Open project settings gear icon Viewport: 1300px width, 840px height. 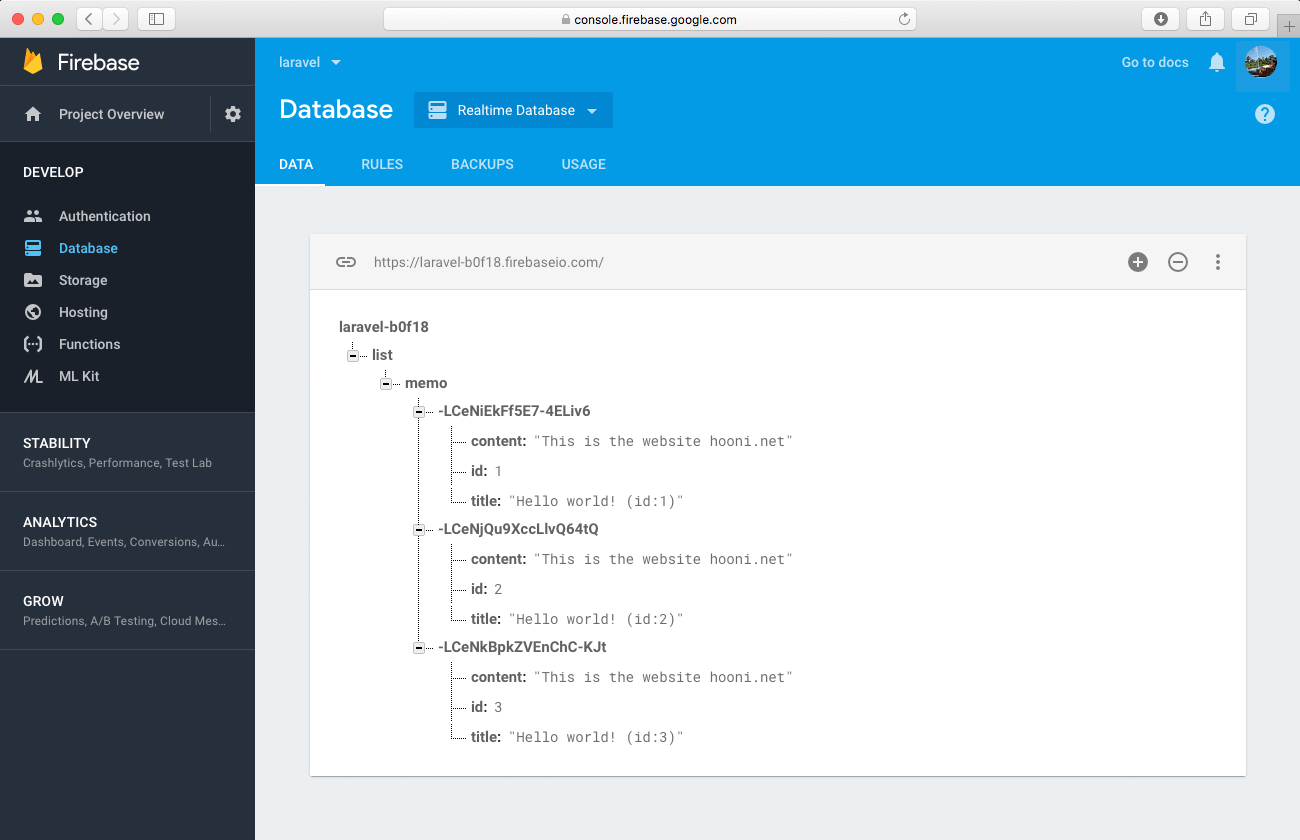point(233,114)
